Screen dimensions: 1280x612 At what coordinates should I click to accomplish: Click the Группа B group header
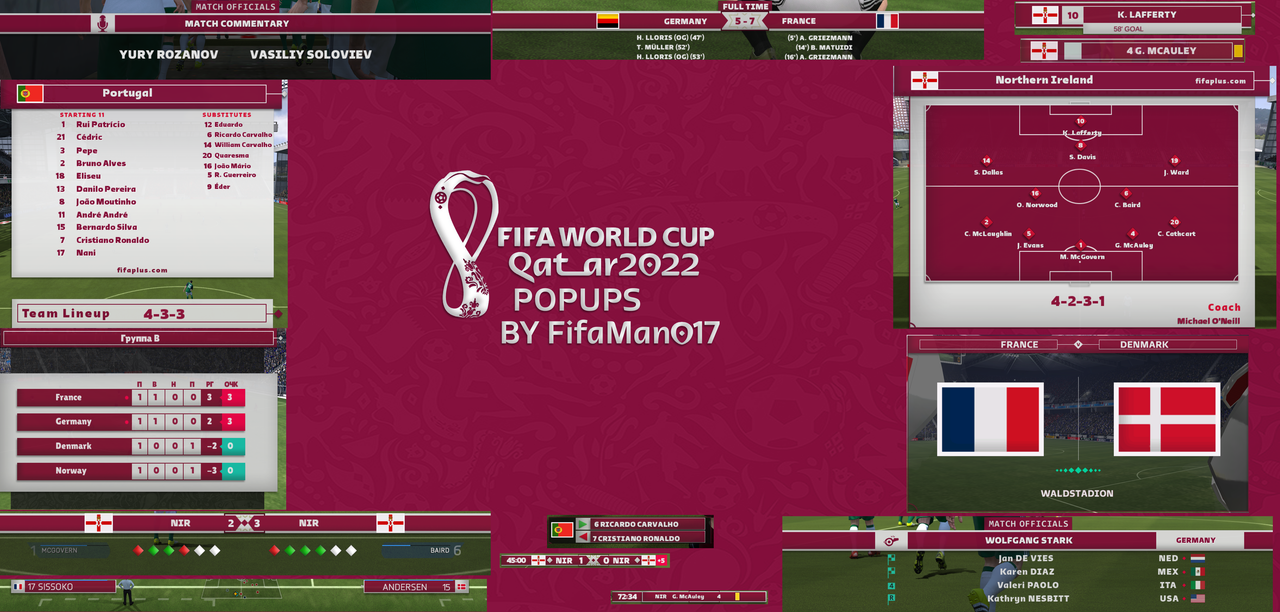(140, 338)
